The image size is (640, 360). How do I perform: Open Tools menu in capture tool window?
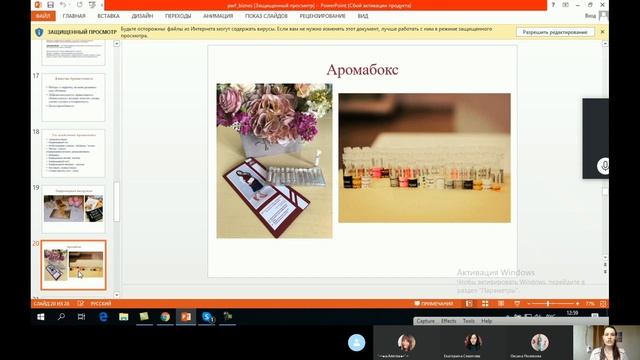(x=469, y=321)
